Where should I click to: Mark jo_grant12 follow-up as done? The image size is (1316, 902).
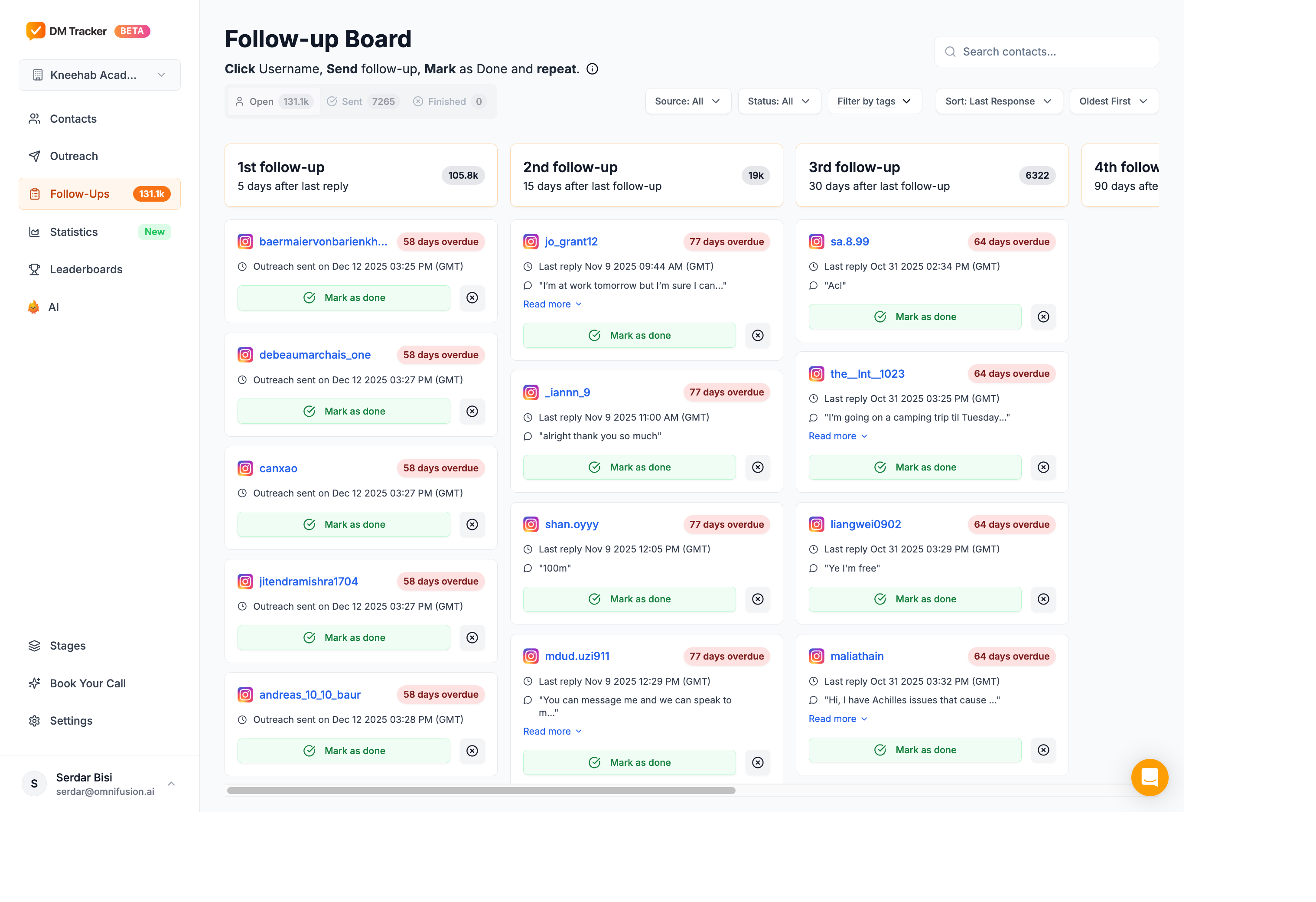pos(629,335)
